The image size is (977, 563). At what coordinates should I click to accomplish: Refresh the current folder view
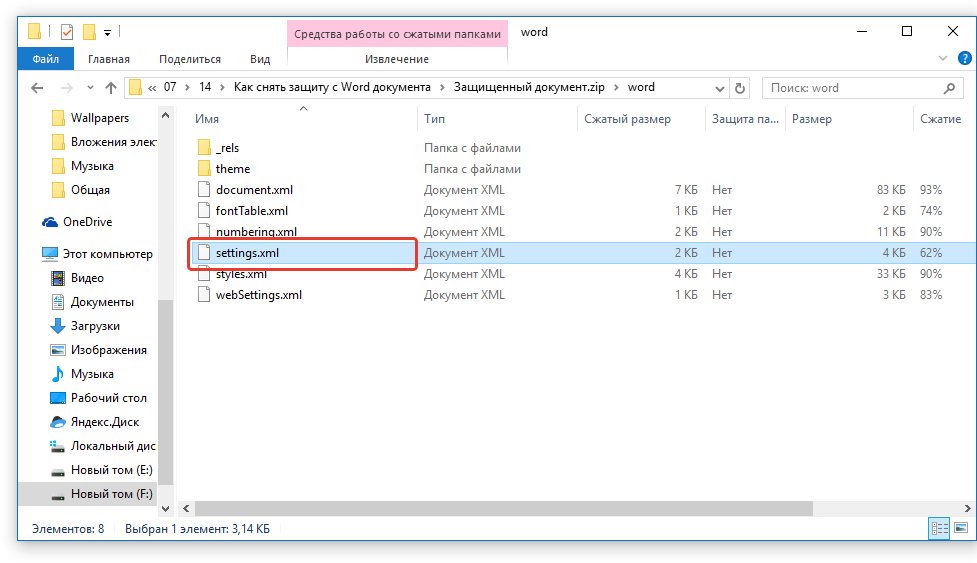[740, 88]
